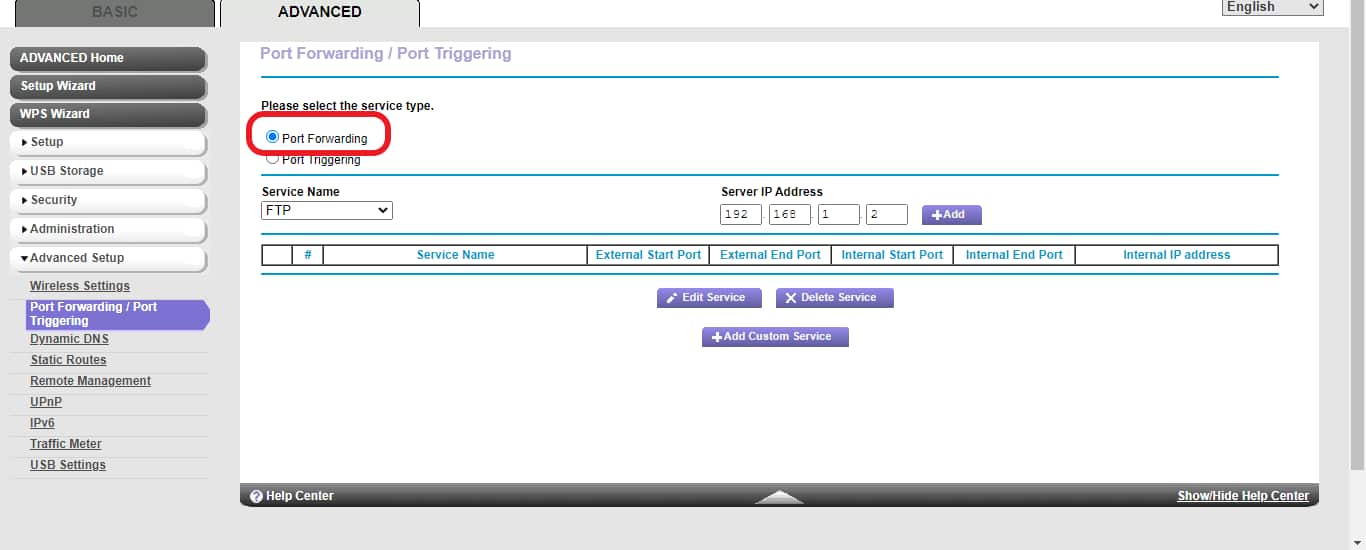Click the Internal End Port column header
Image resolution: width=1366 pixels, height=550 pixels.
[1014, 255]
